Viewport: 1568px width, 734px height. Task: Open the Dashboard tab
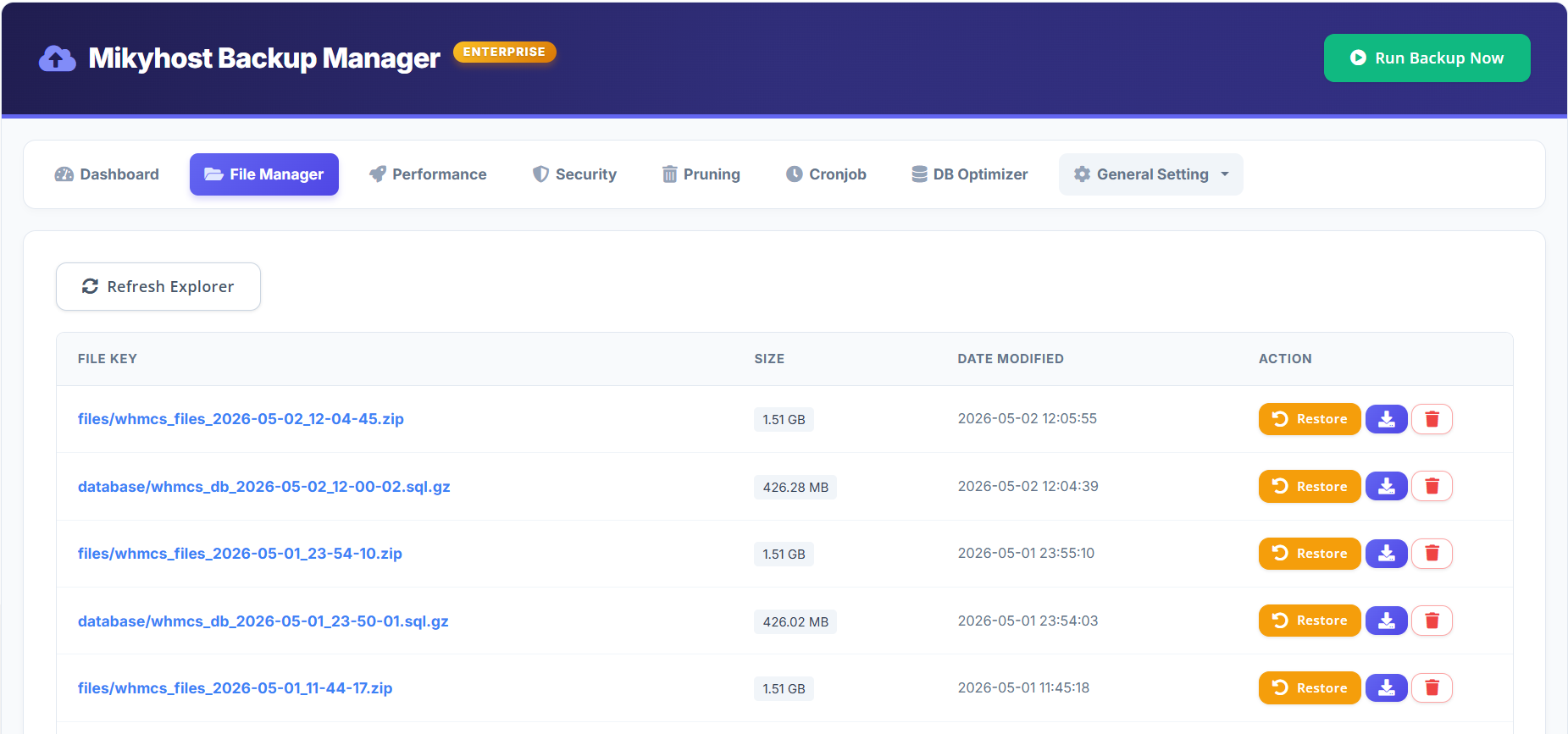[x=107, y=174]
